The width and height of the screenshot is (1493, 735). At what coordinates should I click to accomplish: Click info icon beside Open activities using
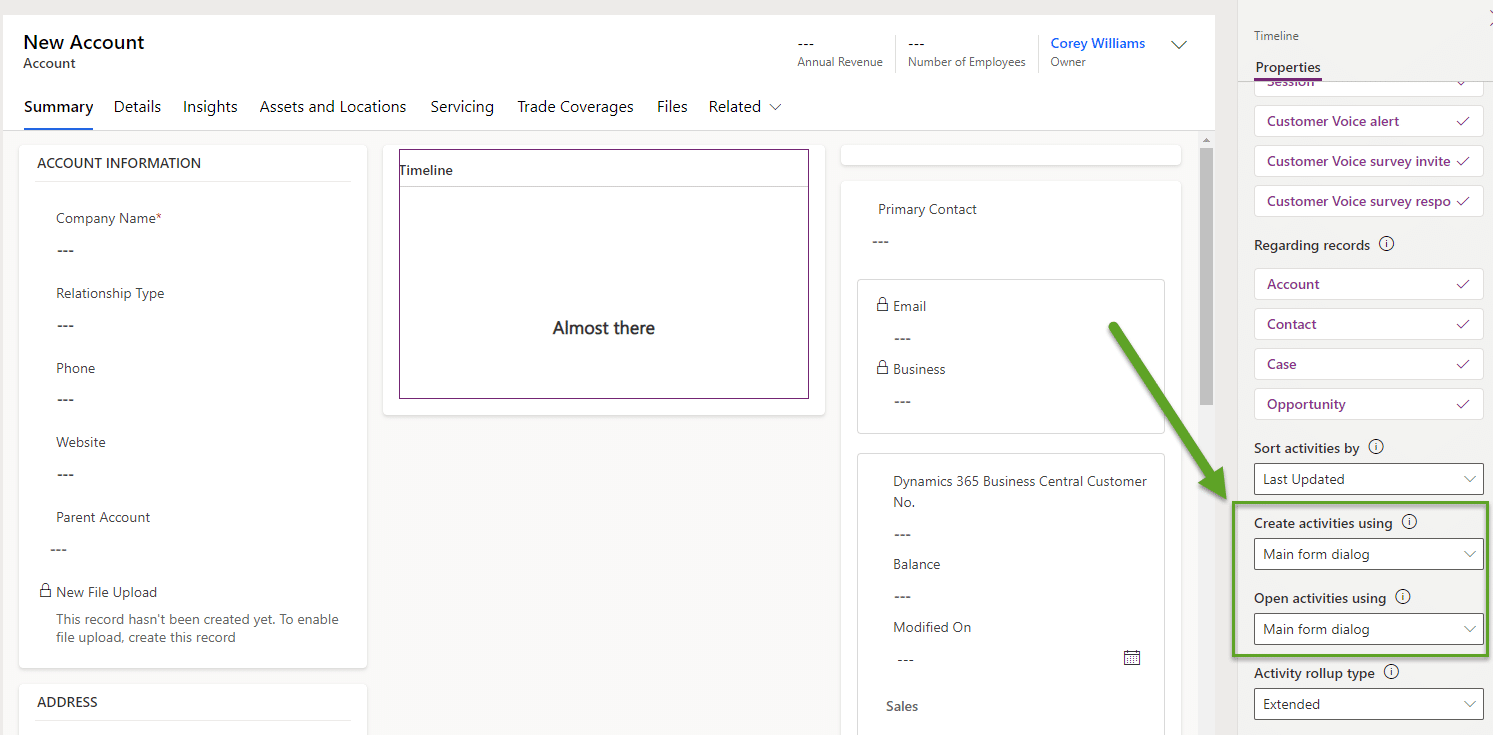[1403, 597]
